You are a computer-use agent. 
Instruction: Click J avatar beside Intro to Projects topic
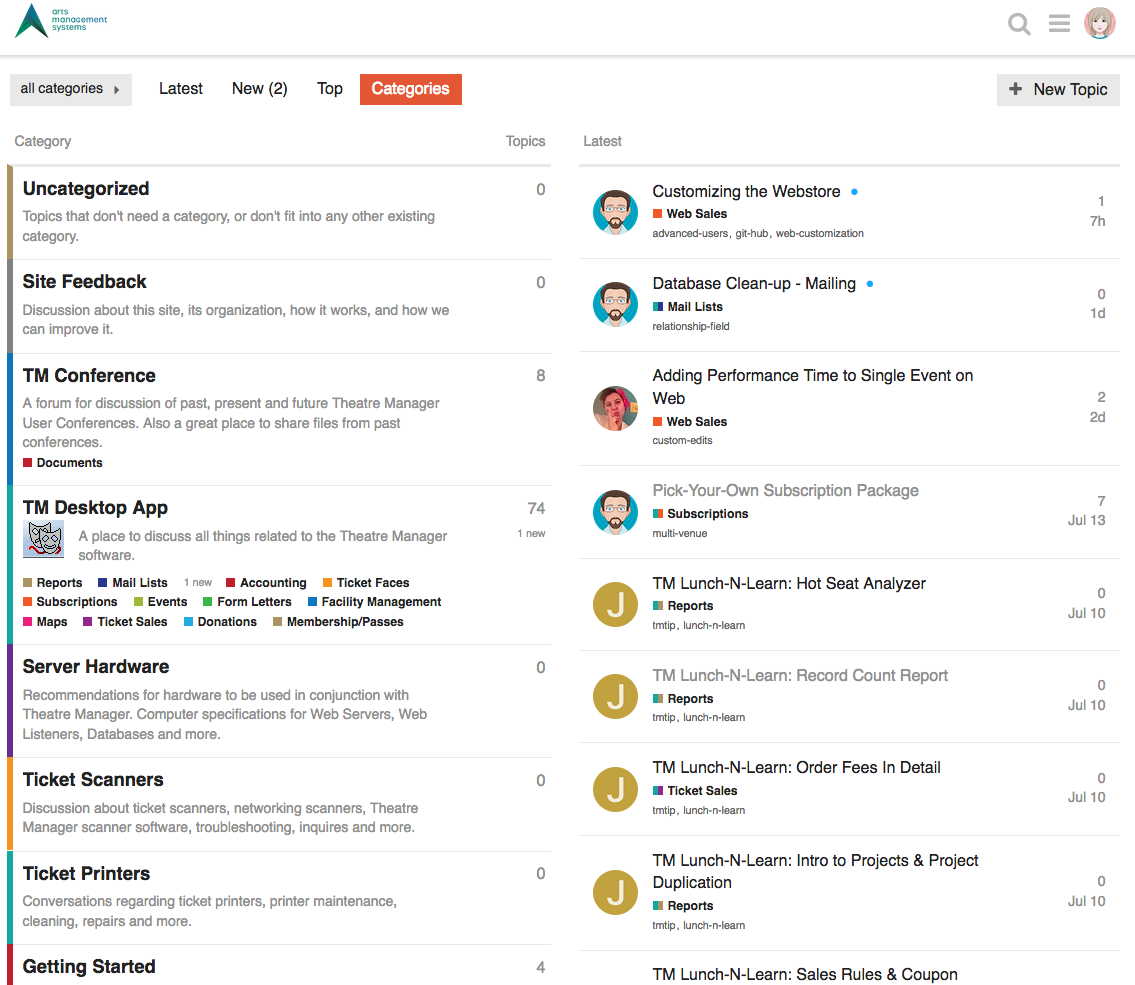click(615, 892)
